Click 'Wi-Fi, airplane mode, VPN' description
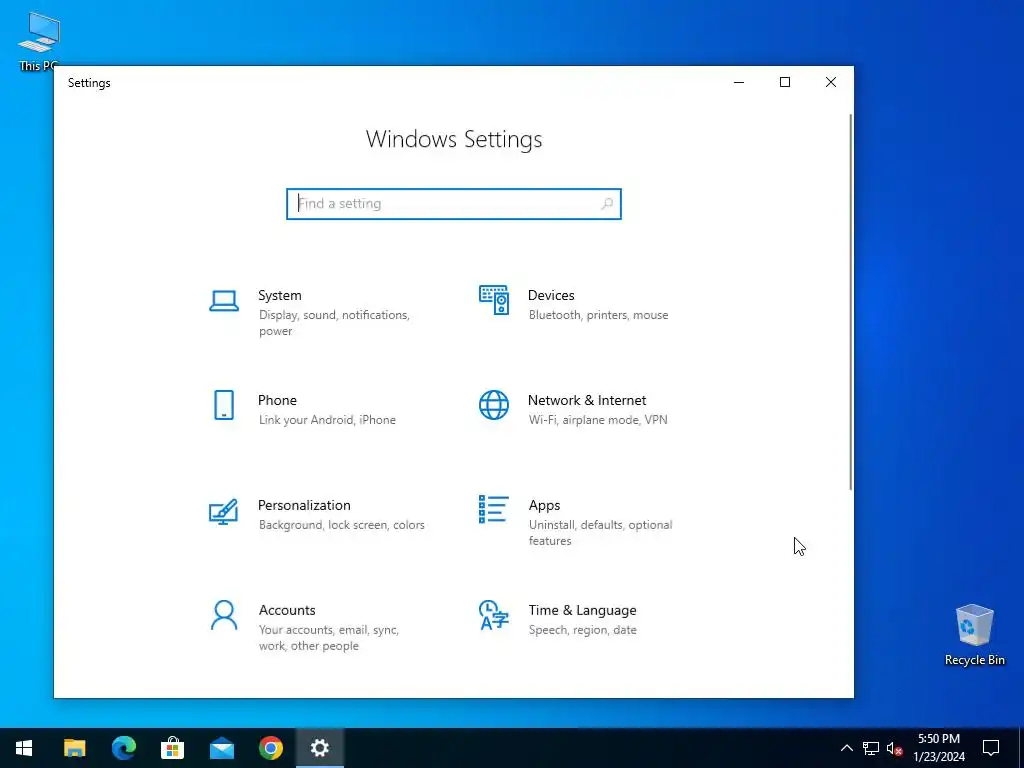Screen dimensions: 1024x768 [598, 420]
